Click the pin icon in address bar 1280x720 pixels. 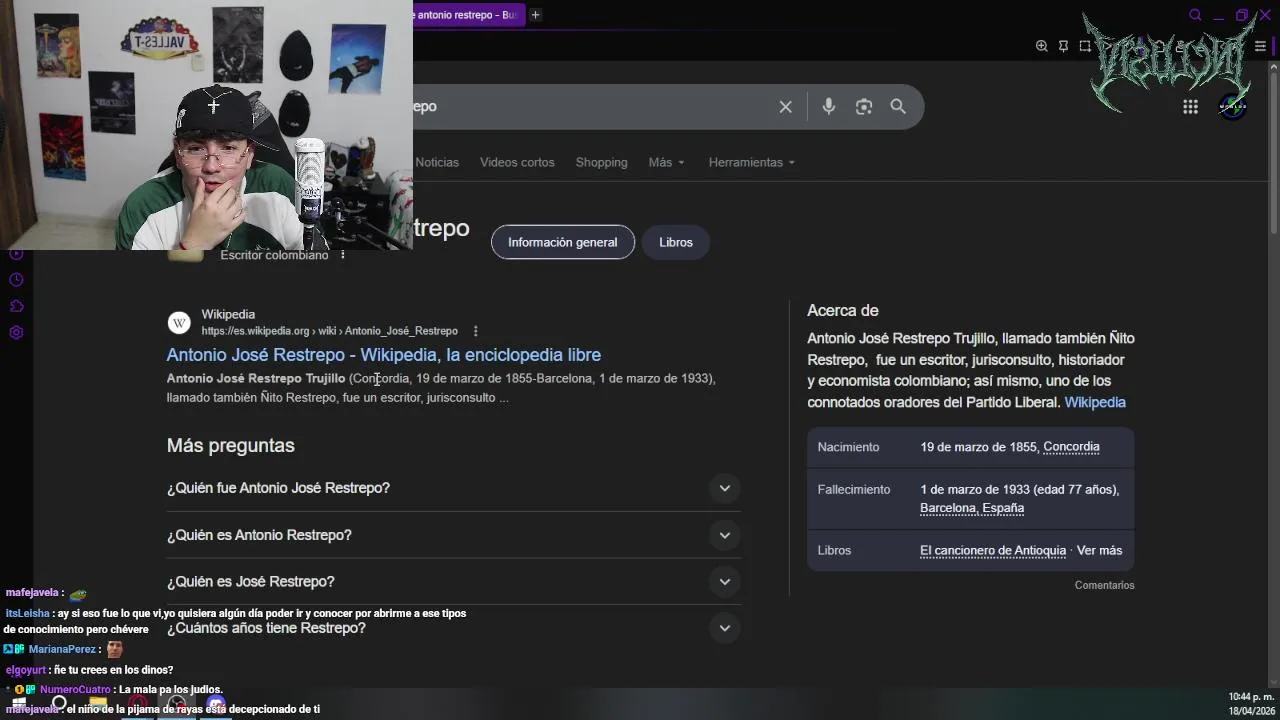[1063, 46]
